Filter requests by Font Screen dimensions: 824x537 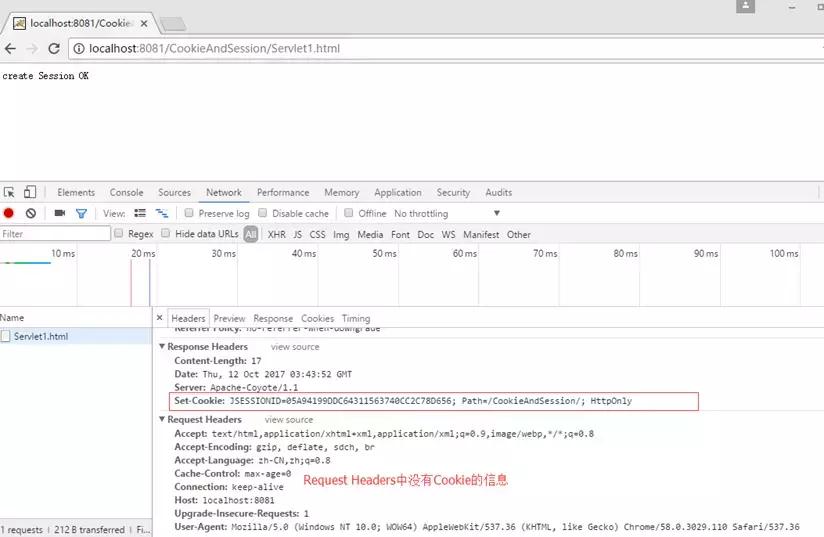pos(400,234)
